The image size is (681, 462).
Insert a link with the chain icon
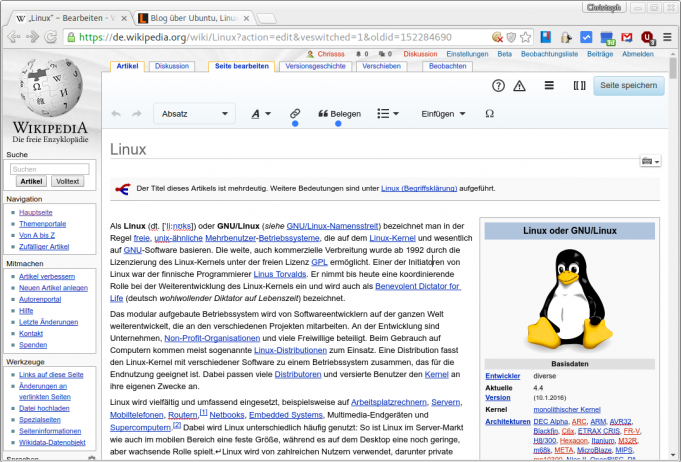295,114
